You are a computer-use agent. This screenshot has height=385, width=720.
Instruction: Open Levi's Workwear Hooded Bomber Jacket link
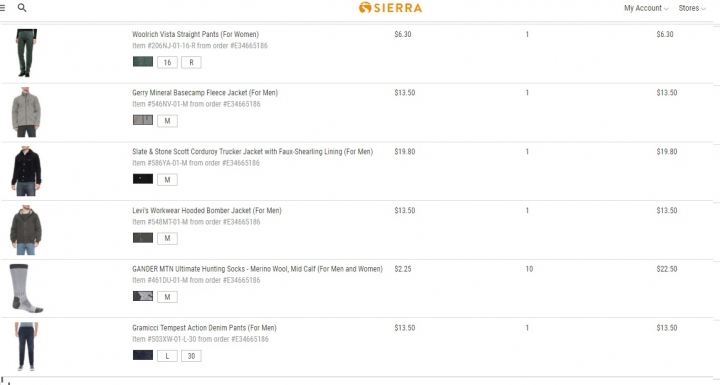pyautogui.click(x=207, y=210)
